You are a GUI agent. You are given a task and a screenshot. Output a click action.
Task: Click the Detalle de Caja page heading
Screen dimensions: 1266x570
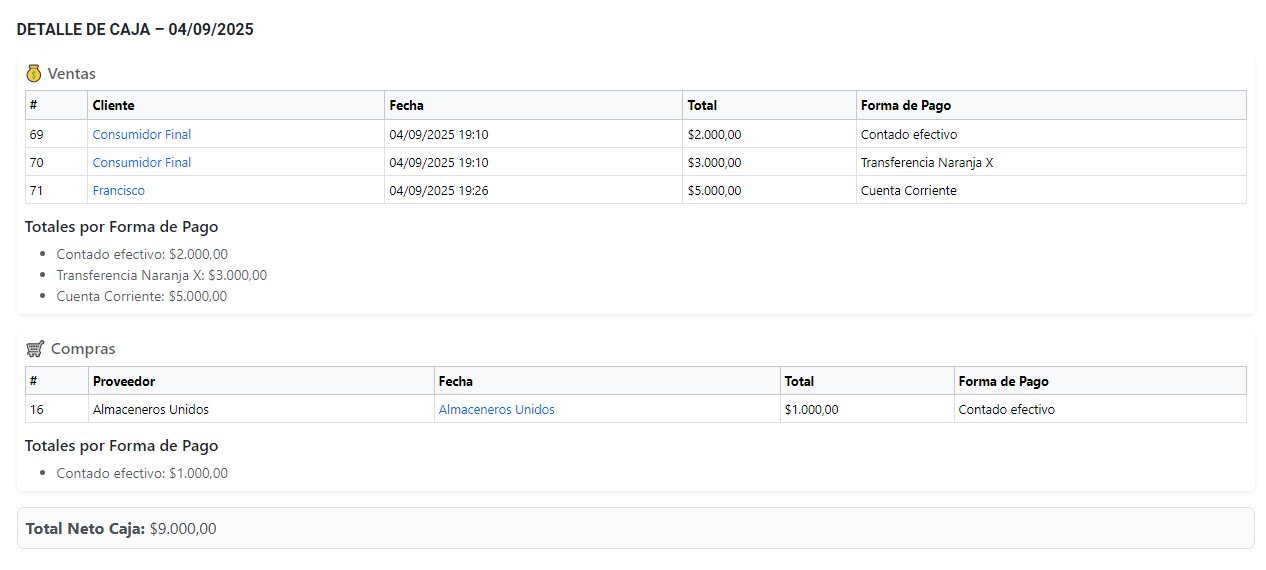(135, 29)
